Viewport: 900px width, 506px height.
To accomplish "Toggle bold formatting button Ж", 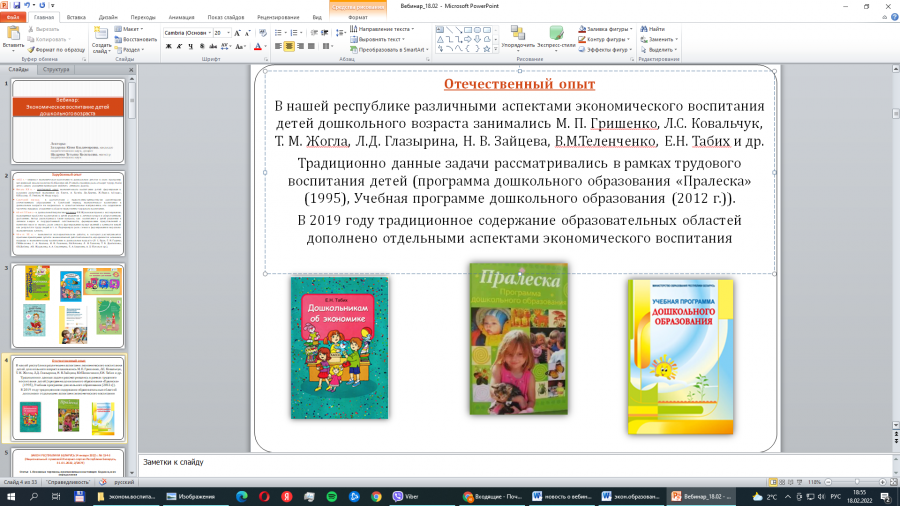I will point(169,46).
